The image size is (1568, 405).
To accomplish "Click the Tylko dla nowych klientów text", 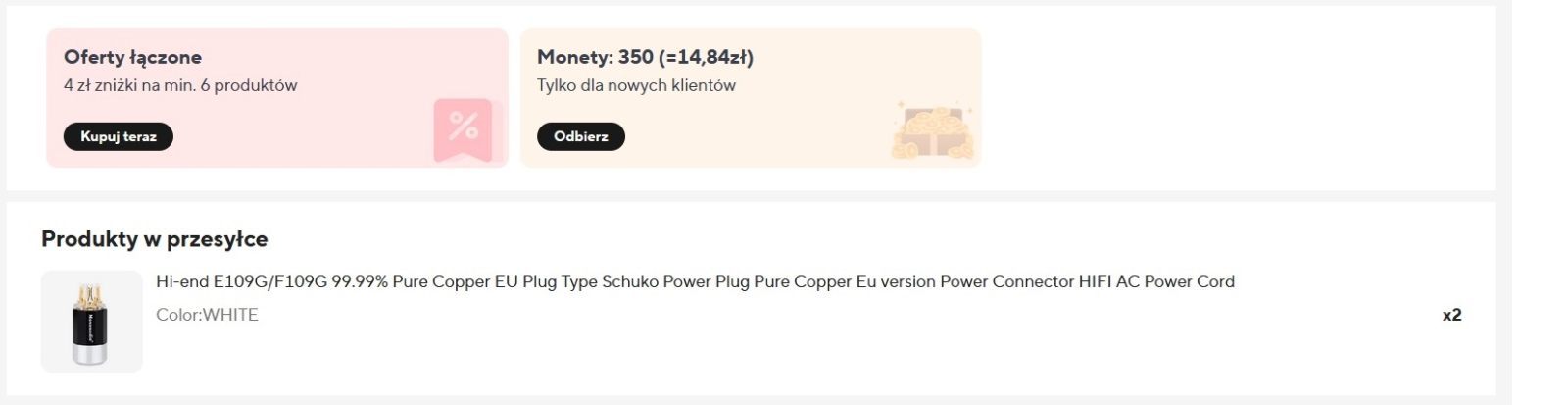I will [x=636, y=85].
